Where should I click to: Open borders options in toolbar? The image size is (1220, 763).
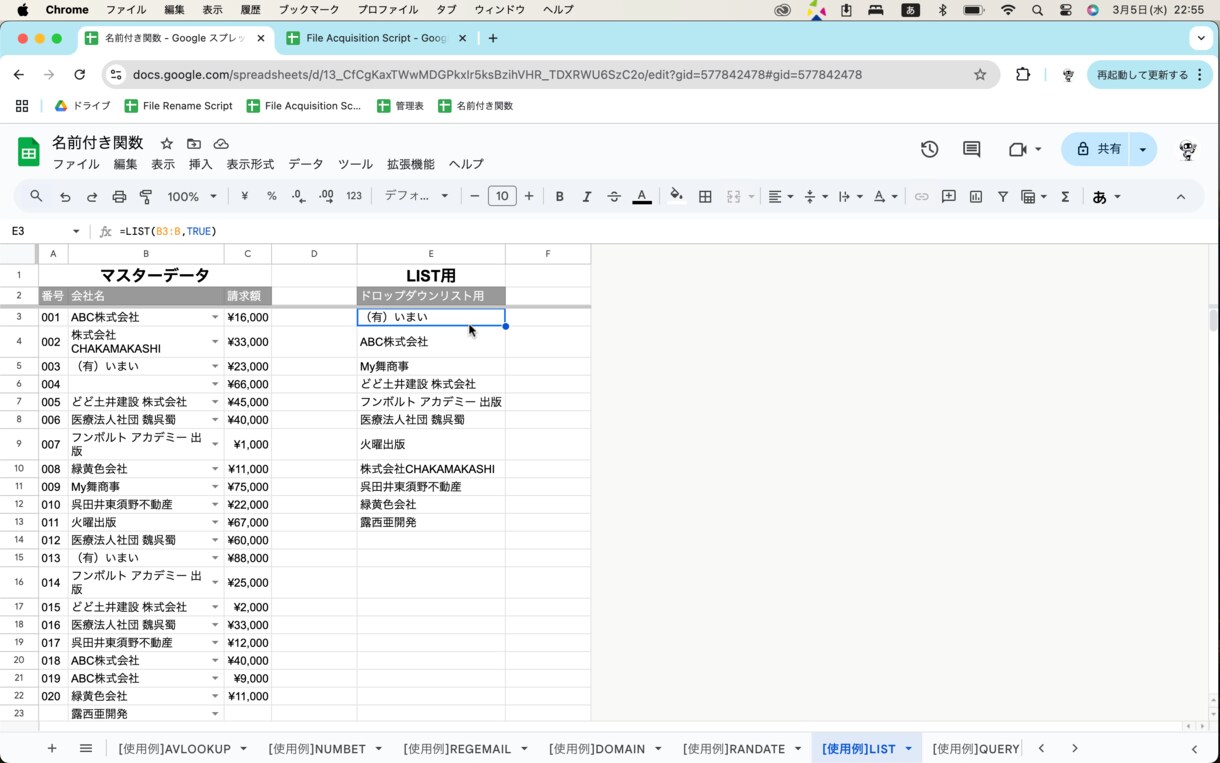click(x=705, y=197)
